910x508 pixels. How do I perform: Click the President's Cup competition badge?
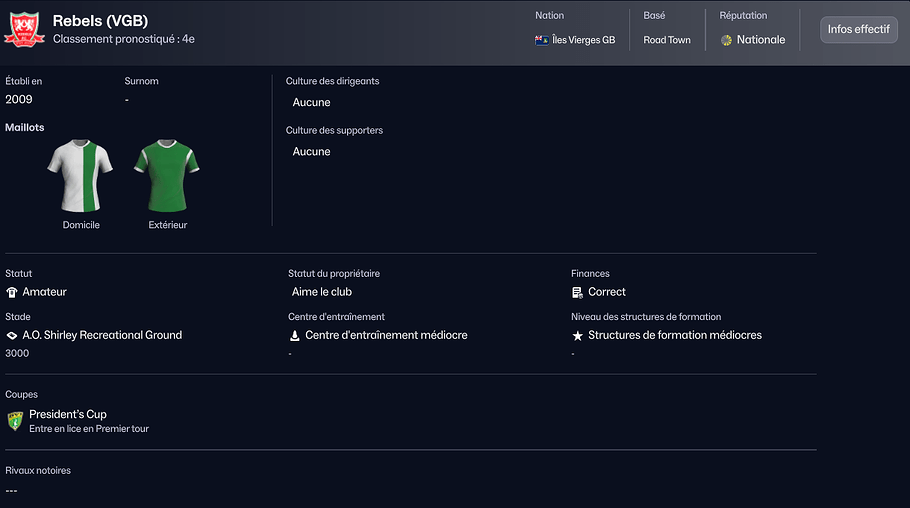pos(15,420)
